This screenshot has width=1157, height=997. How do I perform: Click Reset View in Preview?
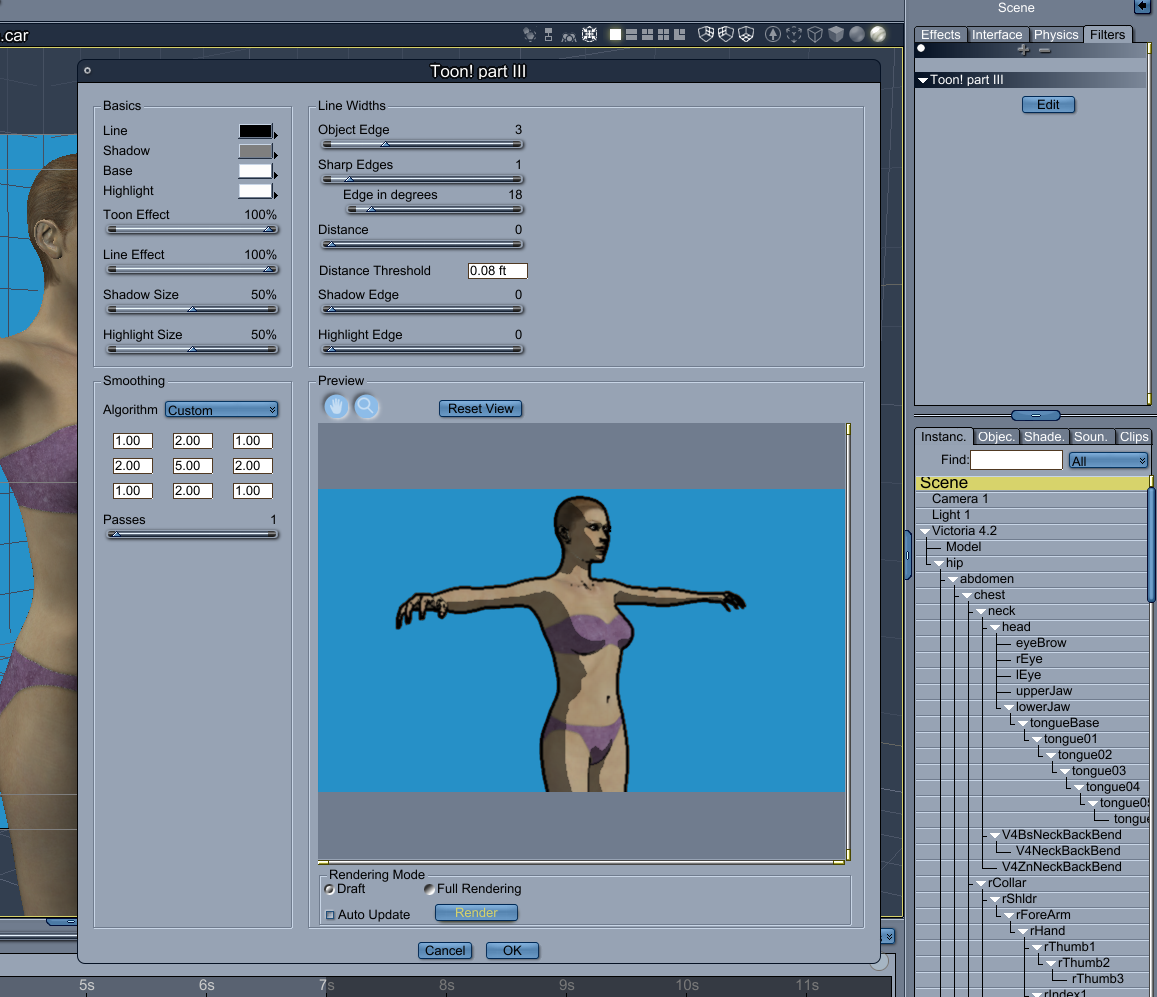[480, 409]
